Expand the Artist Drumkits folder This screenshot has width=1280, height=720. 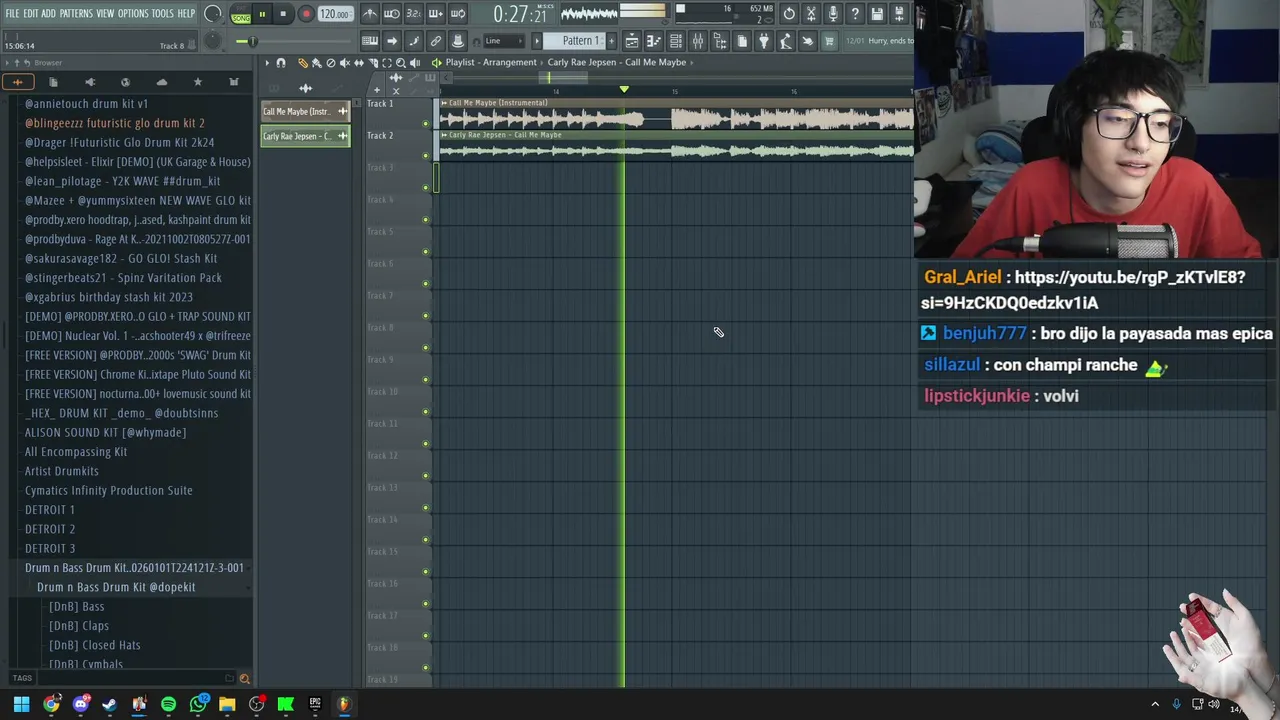[x=62, y=471]
